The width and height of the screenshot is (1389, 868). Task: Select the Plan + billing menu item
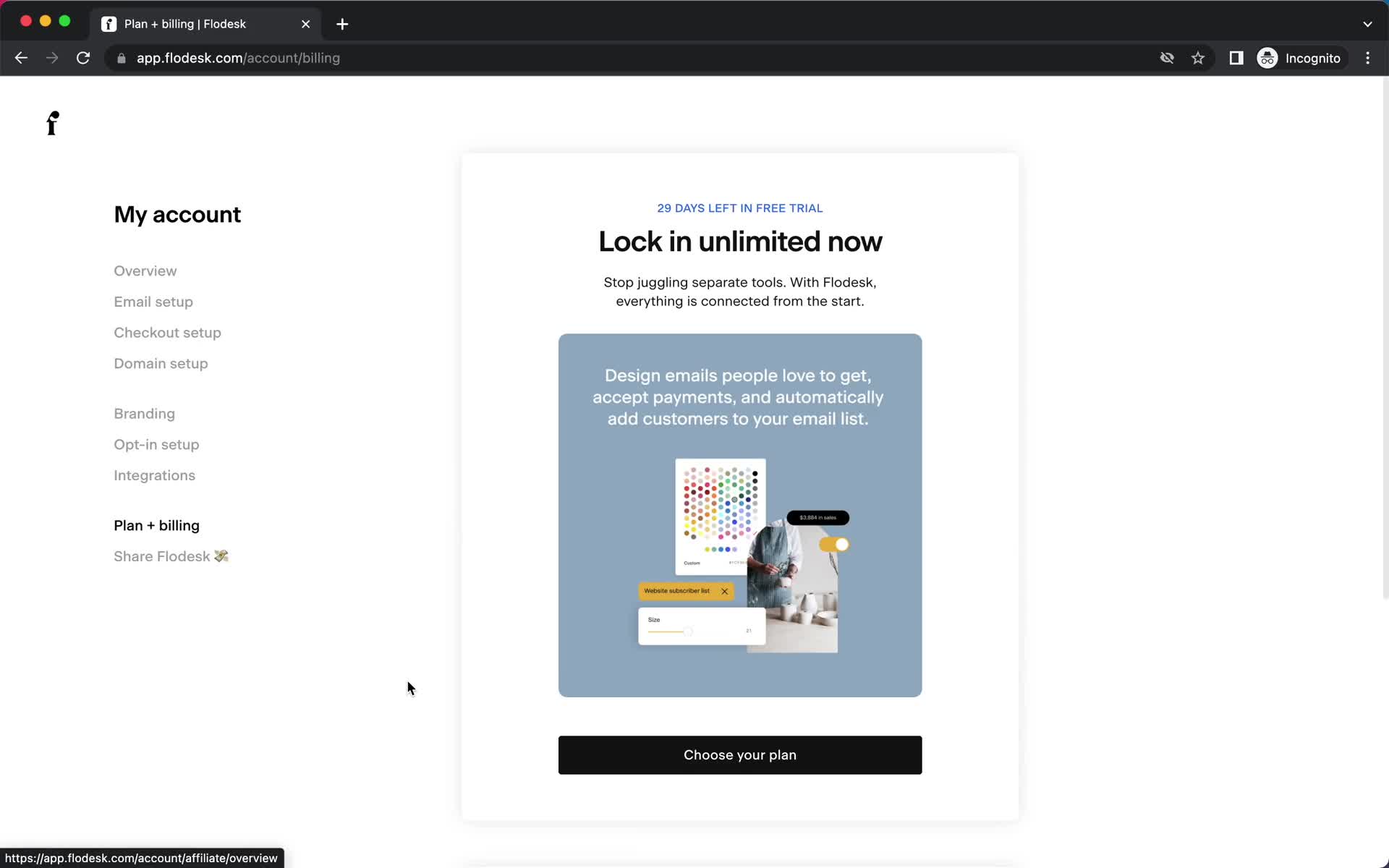coord(156,525)
